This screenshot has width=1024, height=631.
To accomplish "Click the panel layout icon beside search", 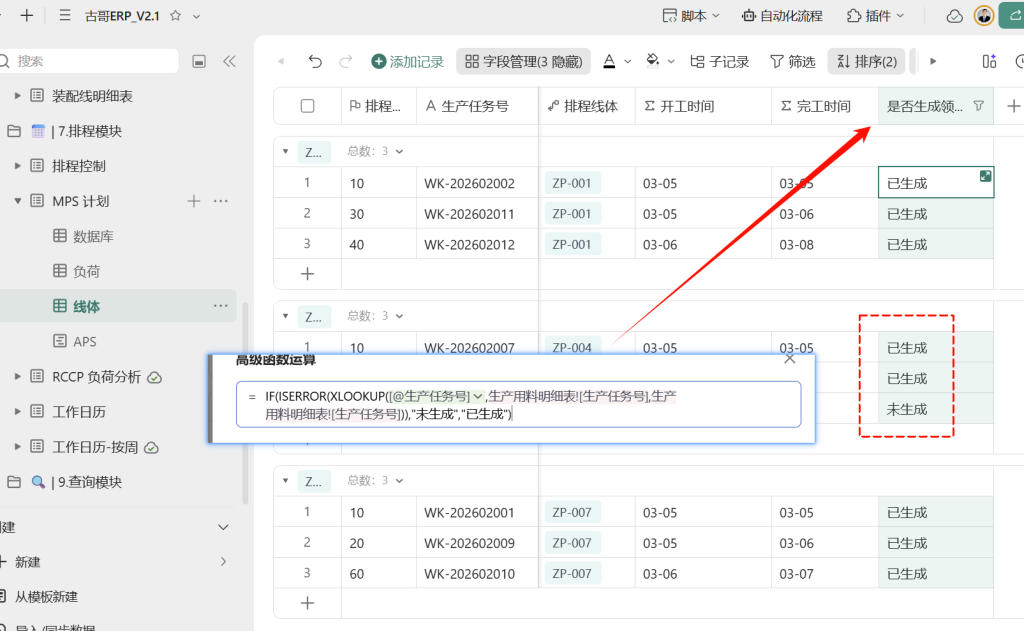I will click(x=199, y=61).
